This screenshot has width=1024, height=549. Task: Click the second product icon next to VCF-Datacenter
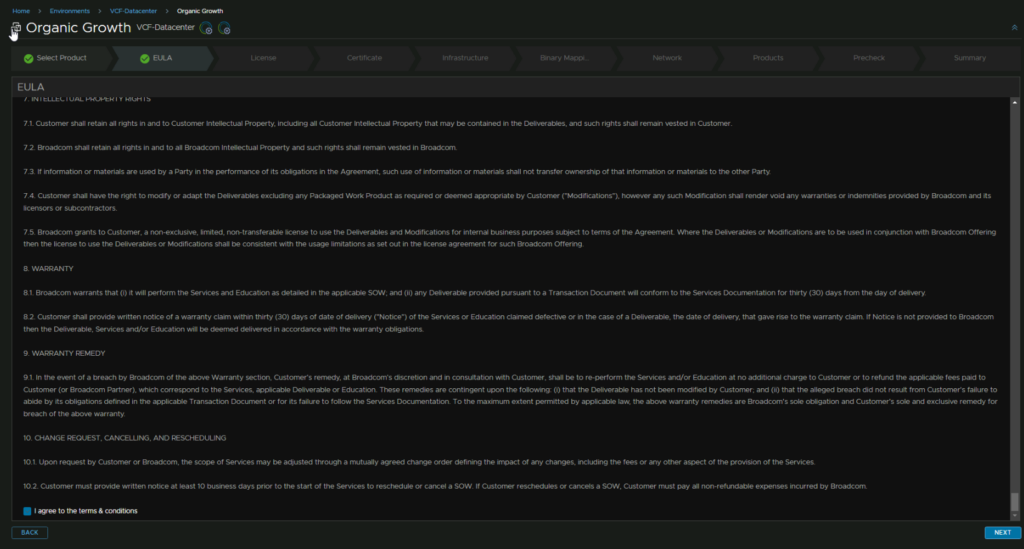point(224,28)
